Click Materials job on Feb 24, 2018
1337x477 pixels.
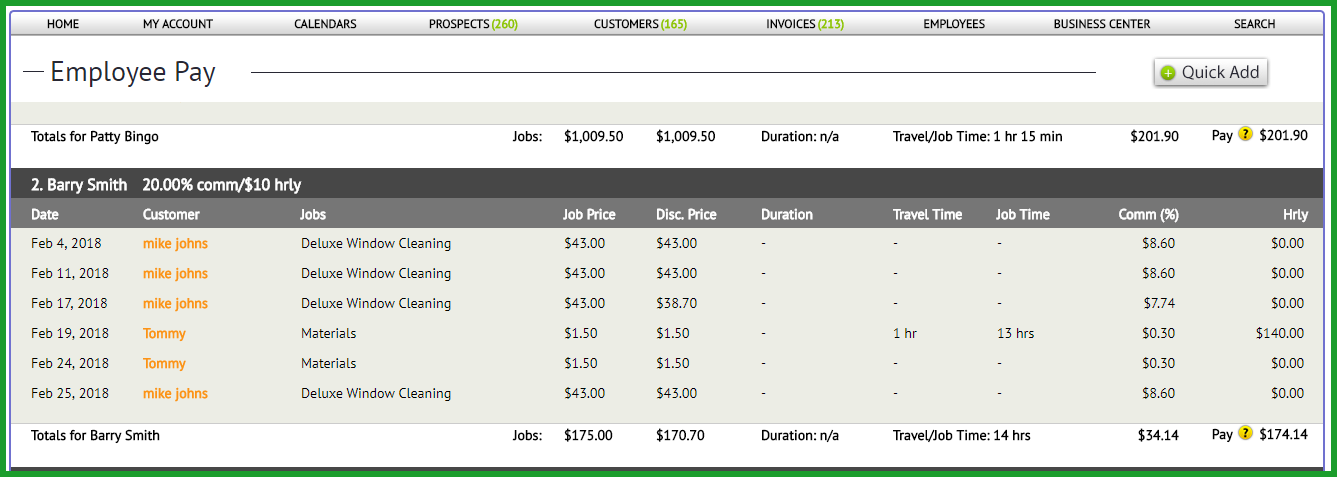[329, 363]
